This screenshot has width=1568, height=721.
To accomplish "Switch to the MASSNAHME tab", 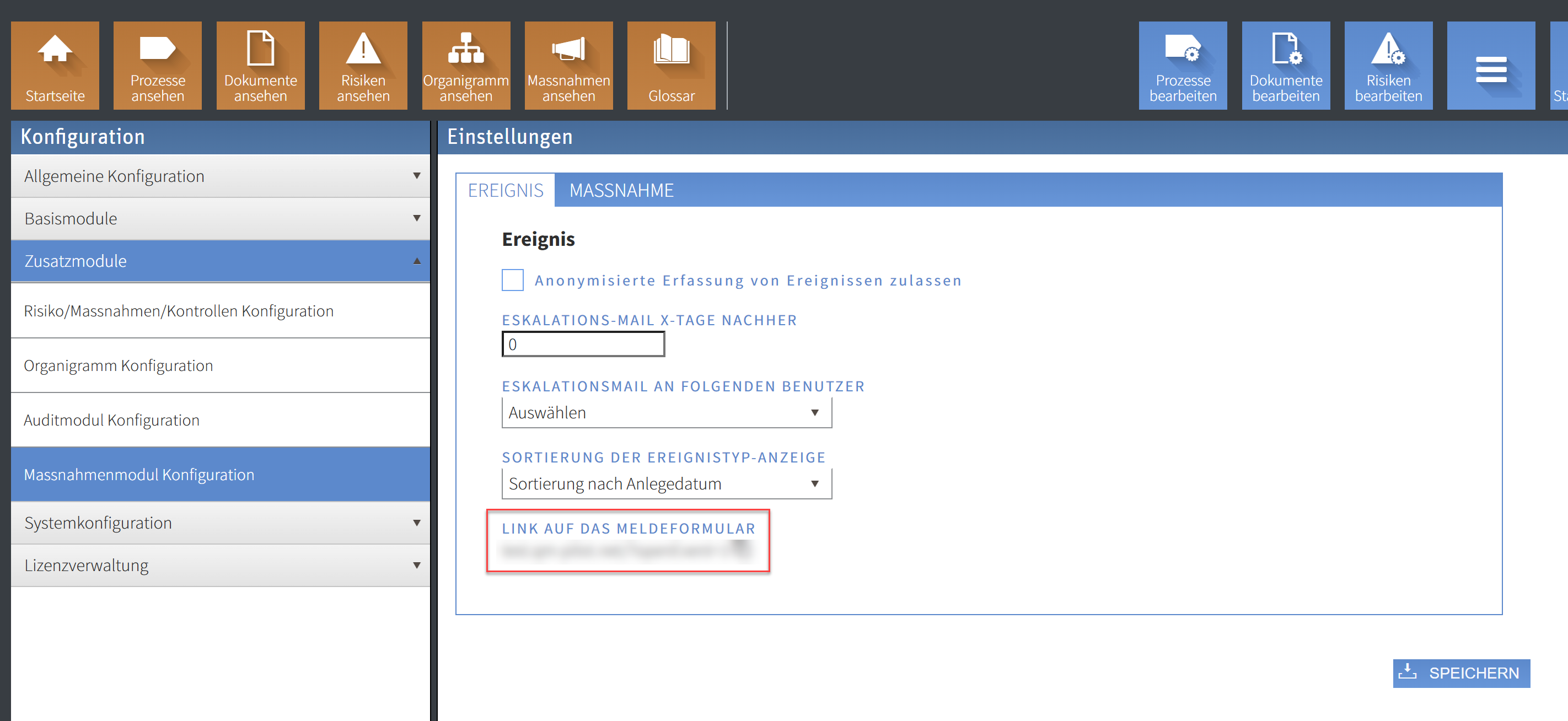I will tap(621, 190).
